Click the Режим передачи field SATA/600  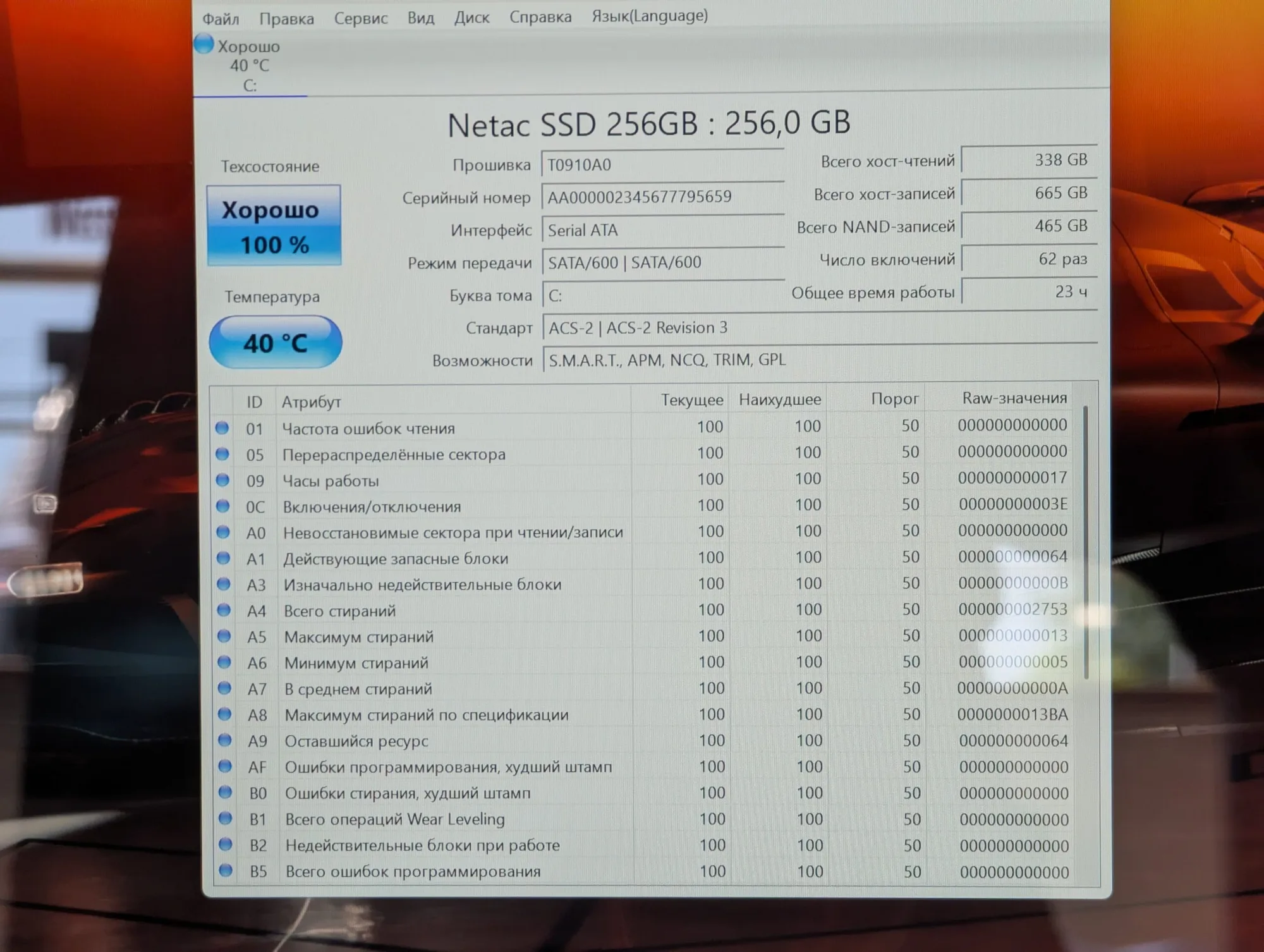(663, 262)
